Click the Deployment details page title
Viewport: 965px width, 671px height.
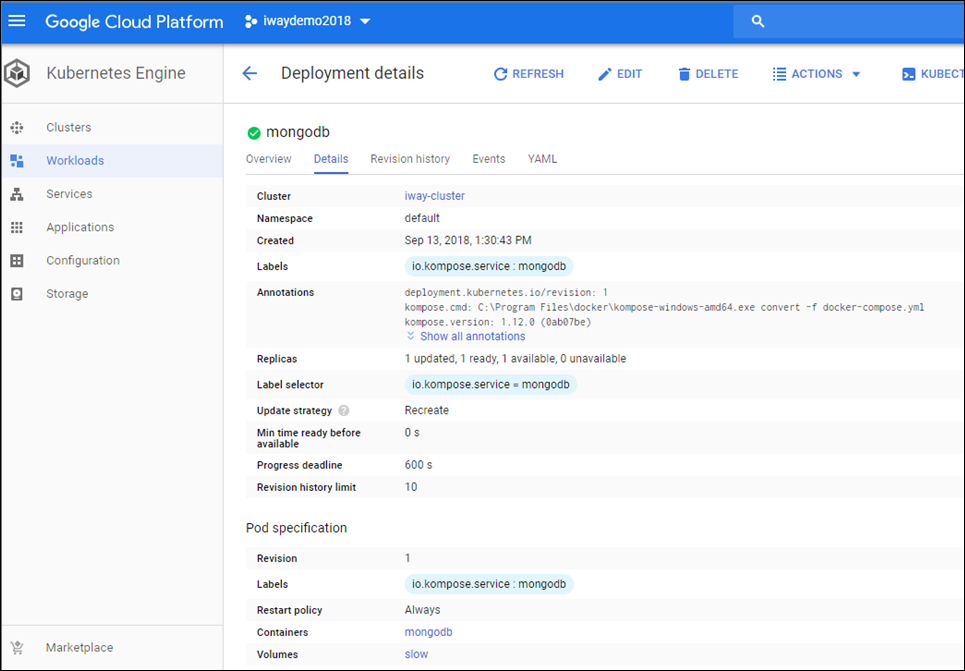[x=352, y=73]
